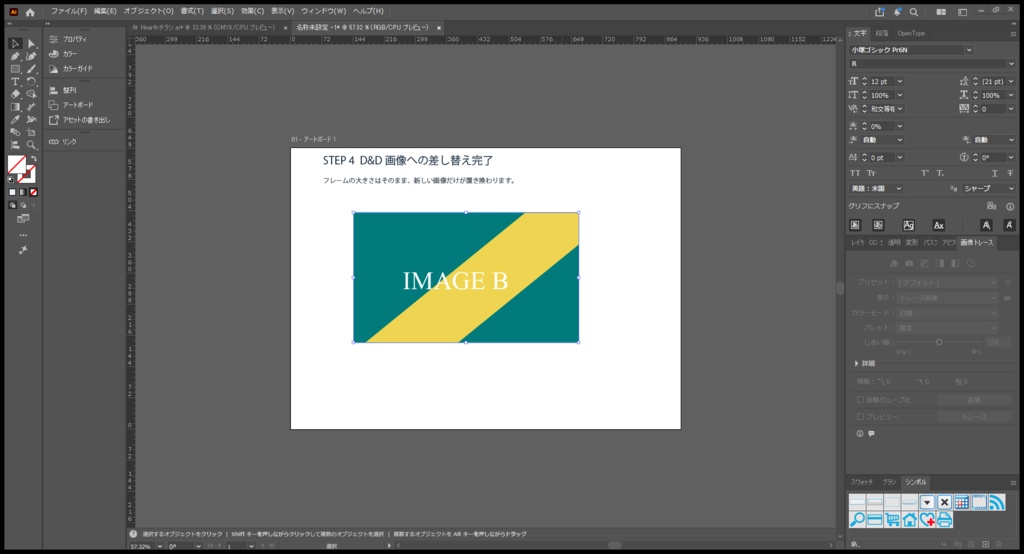Select the shopping cart symbol
Viewport: 1024px width, 554px height.
(892, 520)
